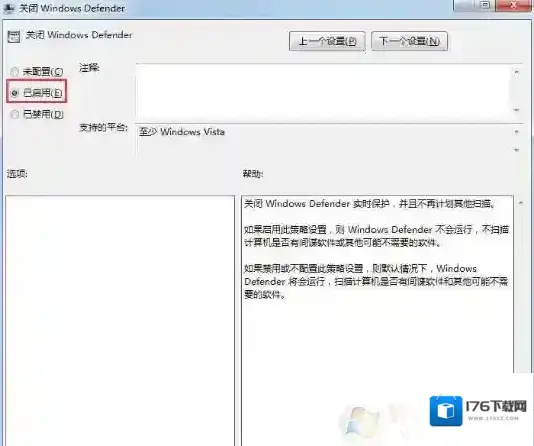Close the 关闭 Windows Defender dialog window

[x=514, y=5]
